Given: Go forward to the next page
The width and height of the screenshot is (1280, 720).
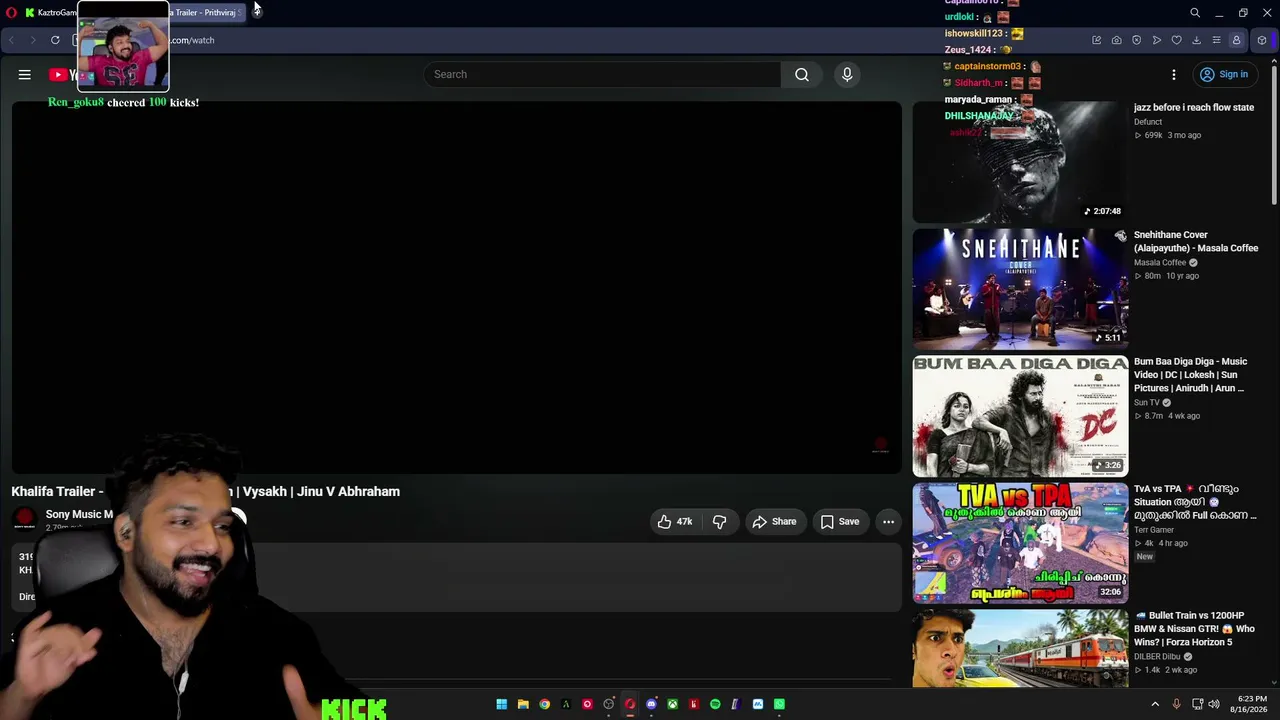Looking at the screenshot, I should click(x=32, y=40).
